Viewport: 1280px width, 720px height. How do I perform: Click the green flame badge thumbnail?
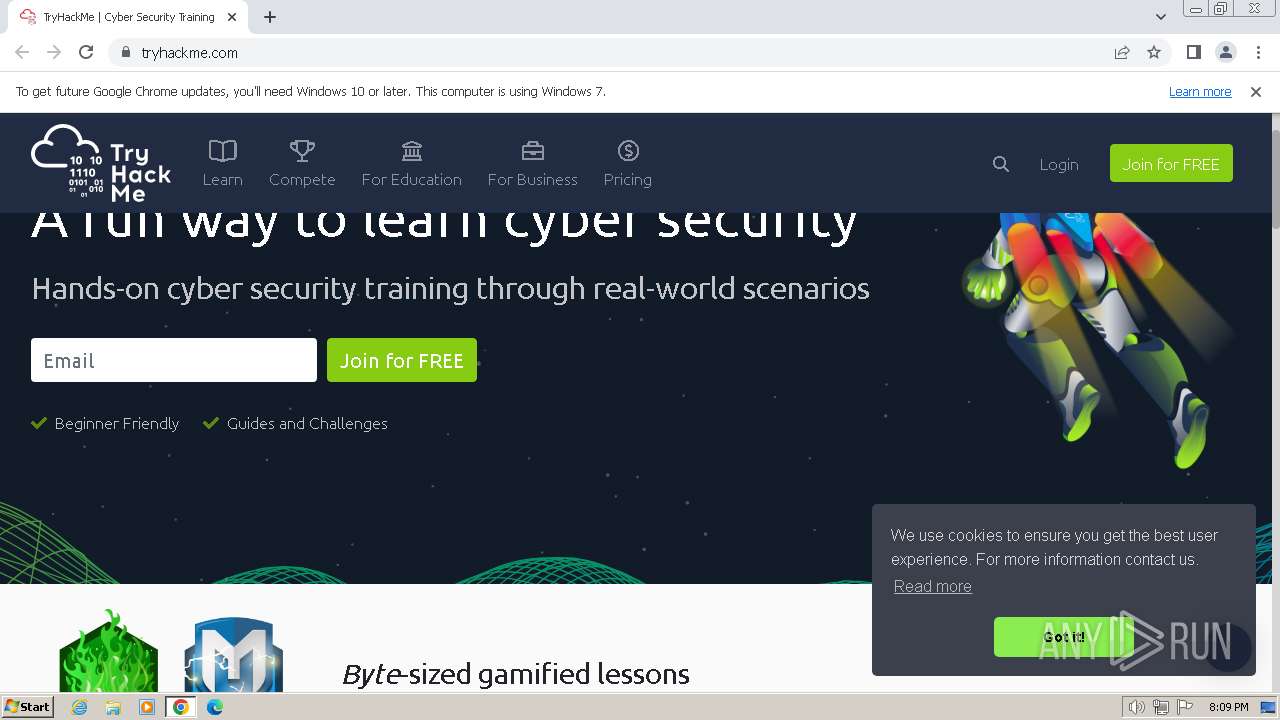(108, 652)
